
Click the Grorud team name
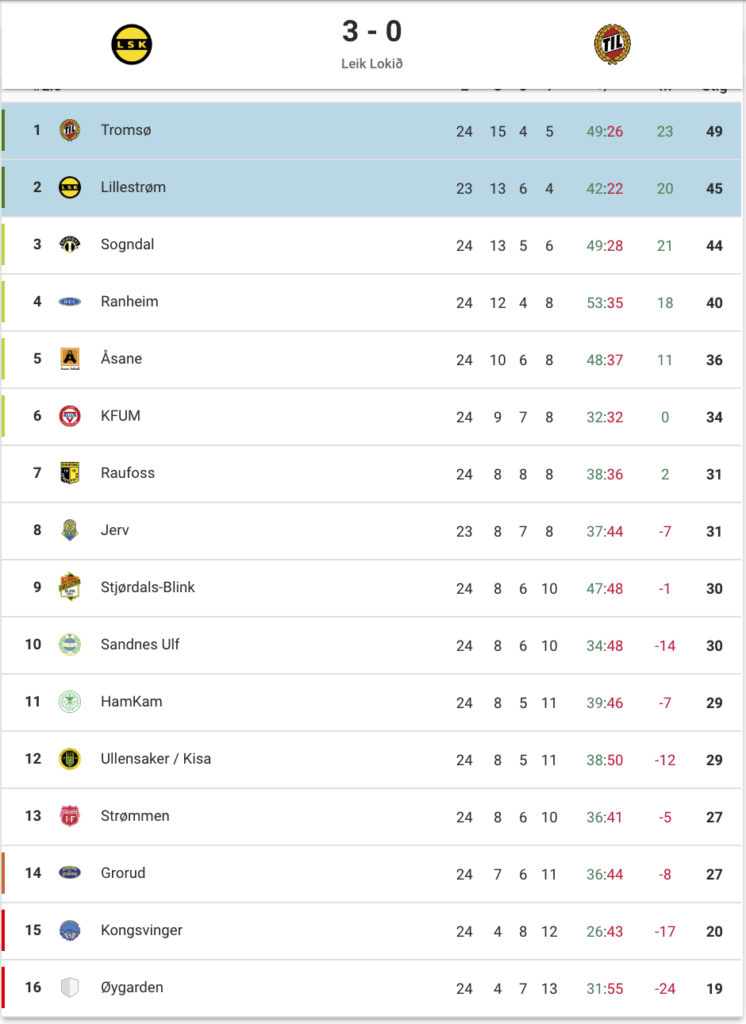click(123, 873)
